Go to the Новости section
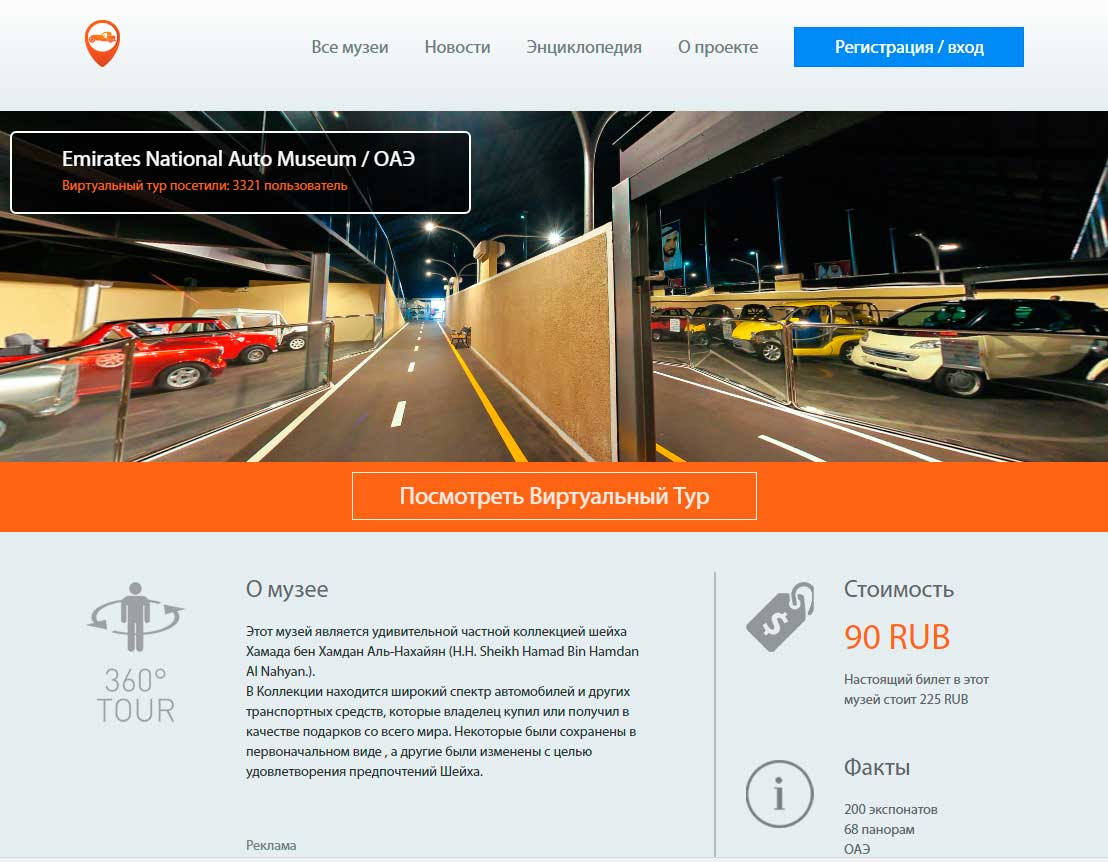Image resolution: width=1108 pixels, height=862 pixels. click(x=457, y=47)
